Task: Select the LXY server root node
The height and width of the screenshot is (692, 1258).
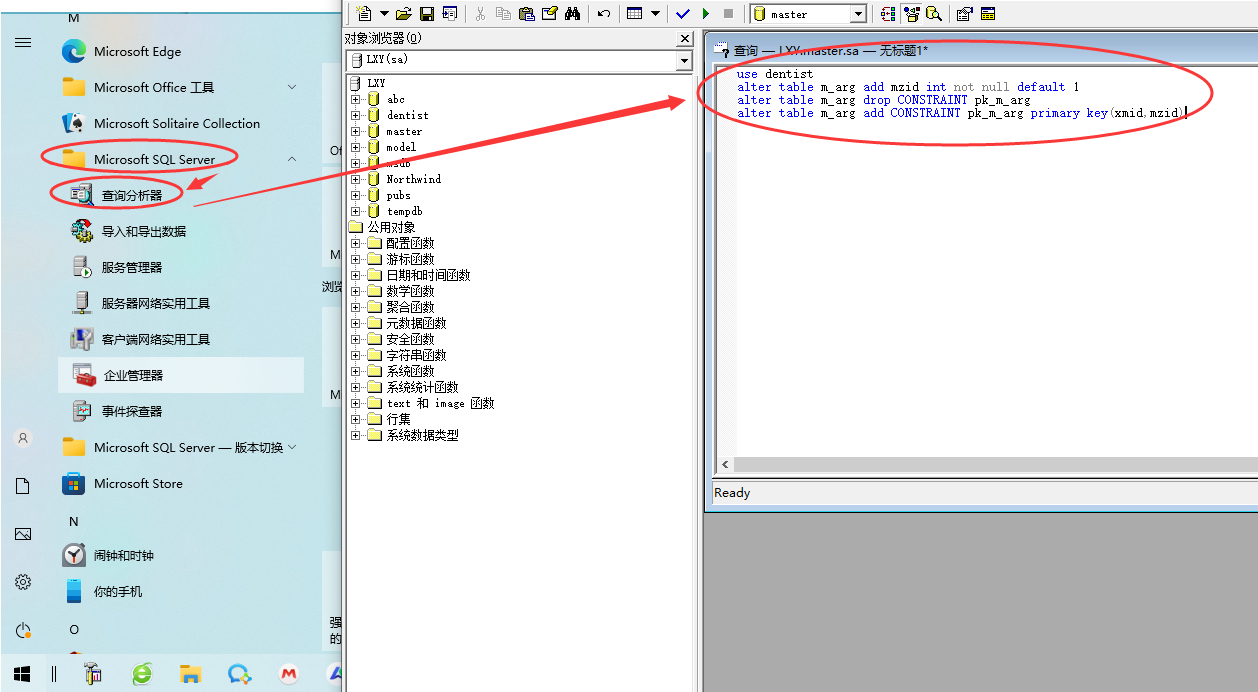Action: pos(375,83)
